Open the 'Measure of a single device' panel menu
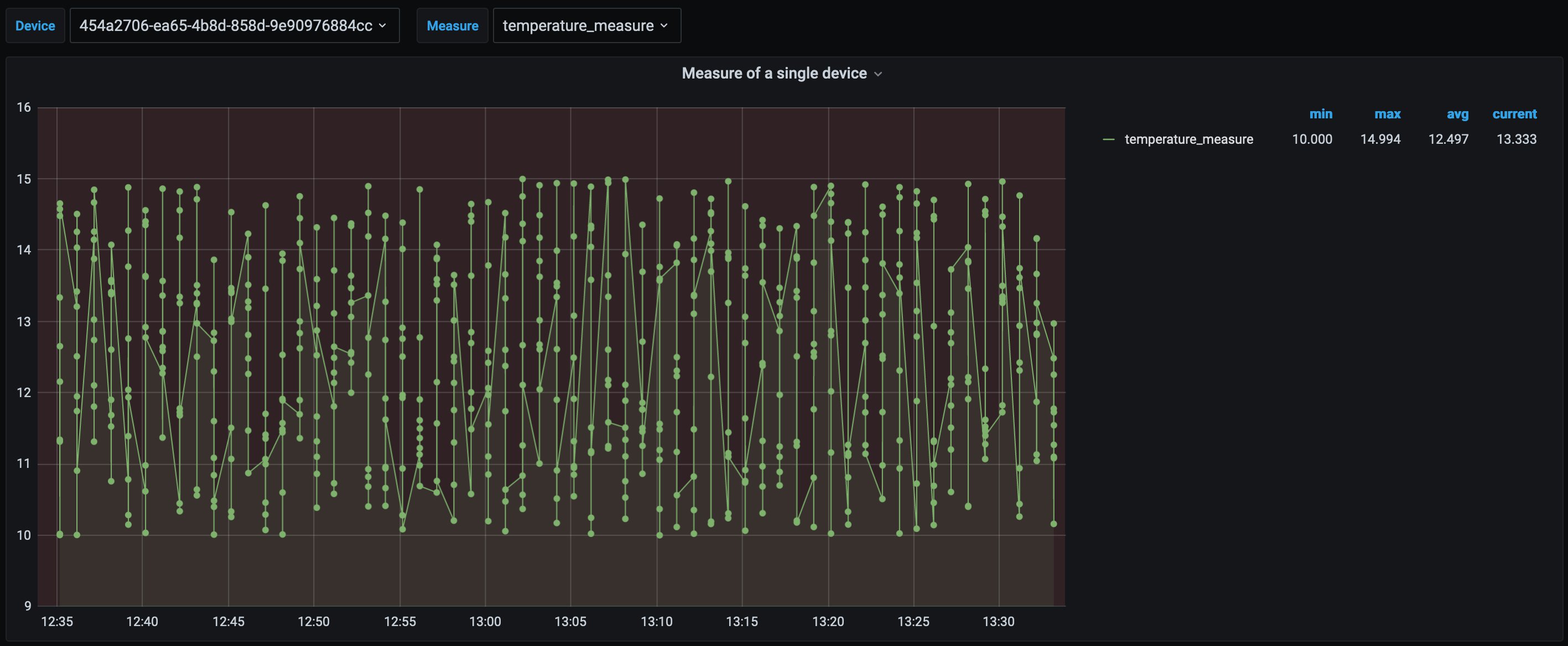 click(x=782, y=74)
